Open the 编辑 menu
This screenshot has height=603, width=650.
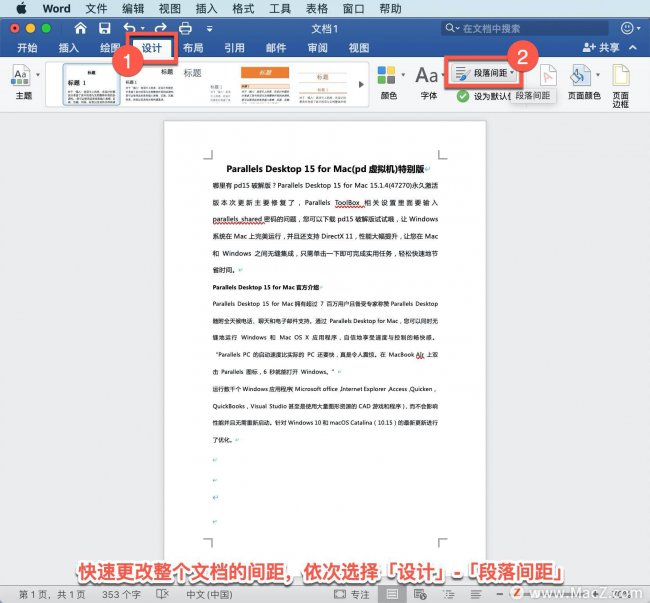click(133, 8)
